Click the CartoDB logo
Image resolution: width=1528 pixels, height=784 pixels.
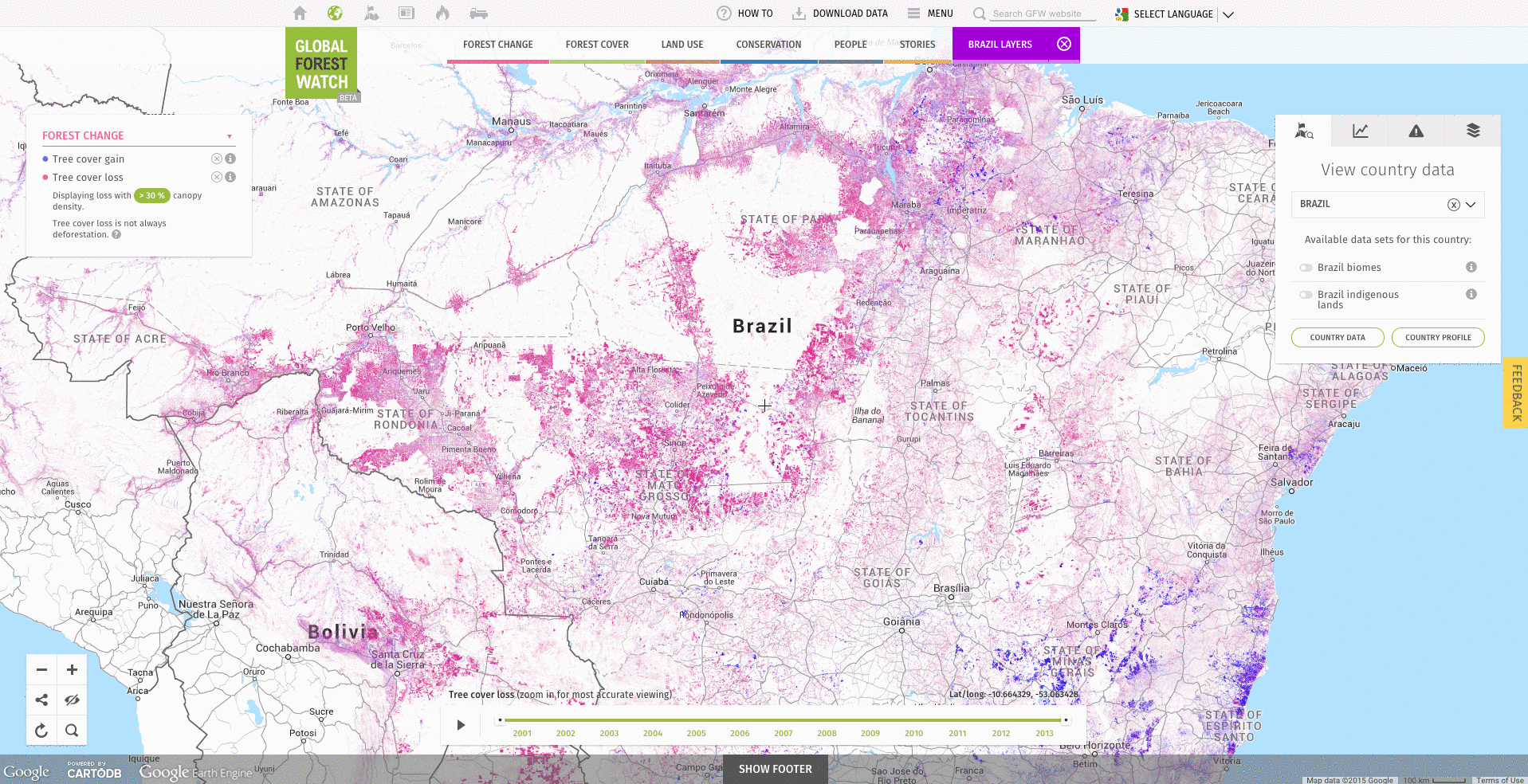[x=94, y=770]
